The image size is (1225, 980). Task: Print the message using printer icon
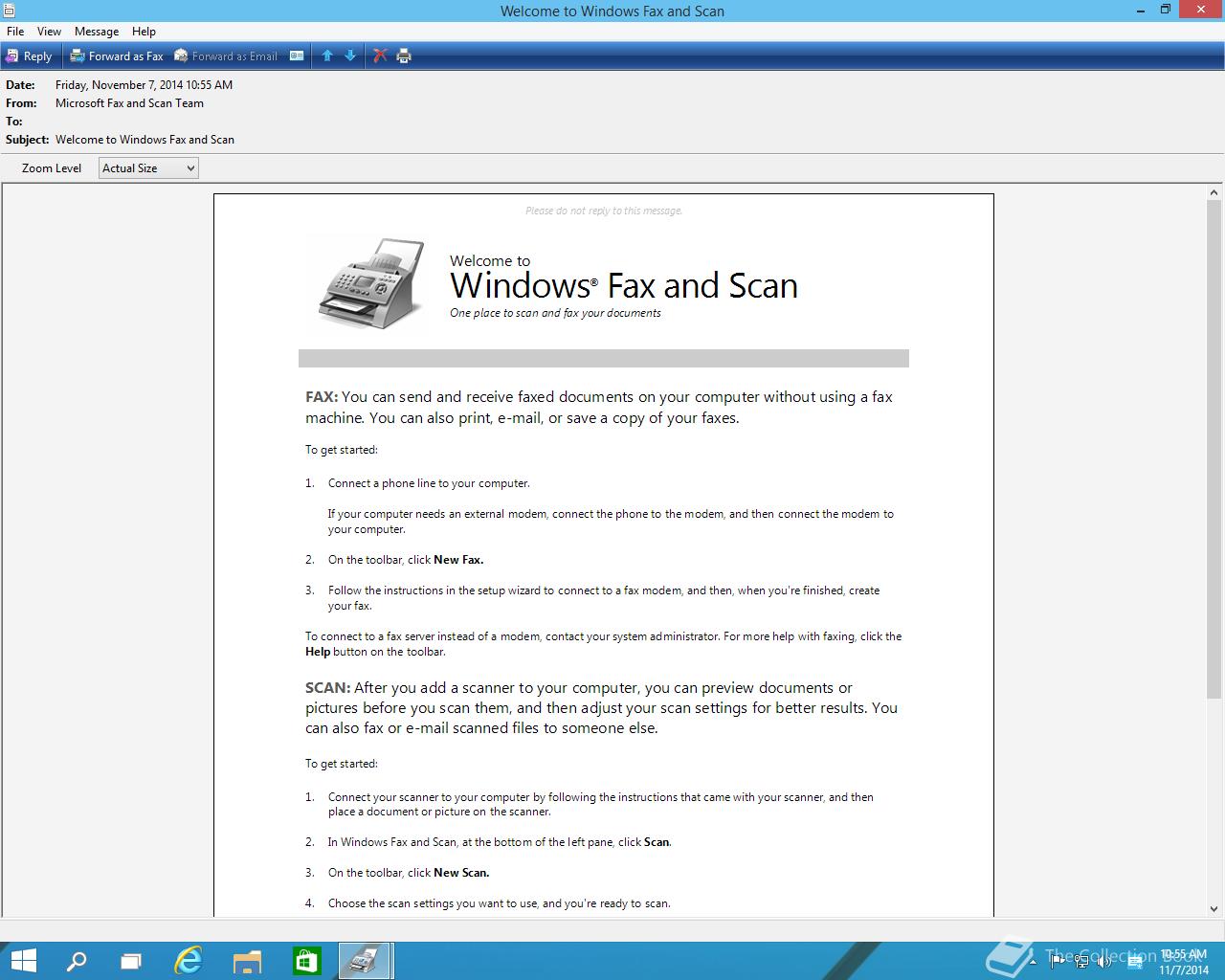(x=404, y=56)
